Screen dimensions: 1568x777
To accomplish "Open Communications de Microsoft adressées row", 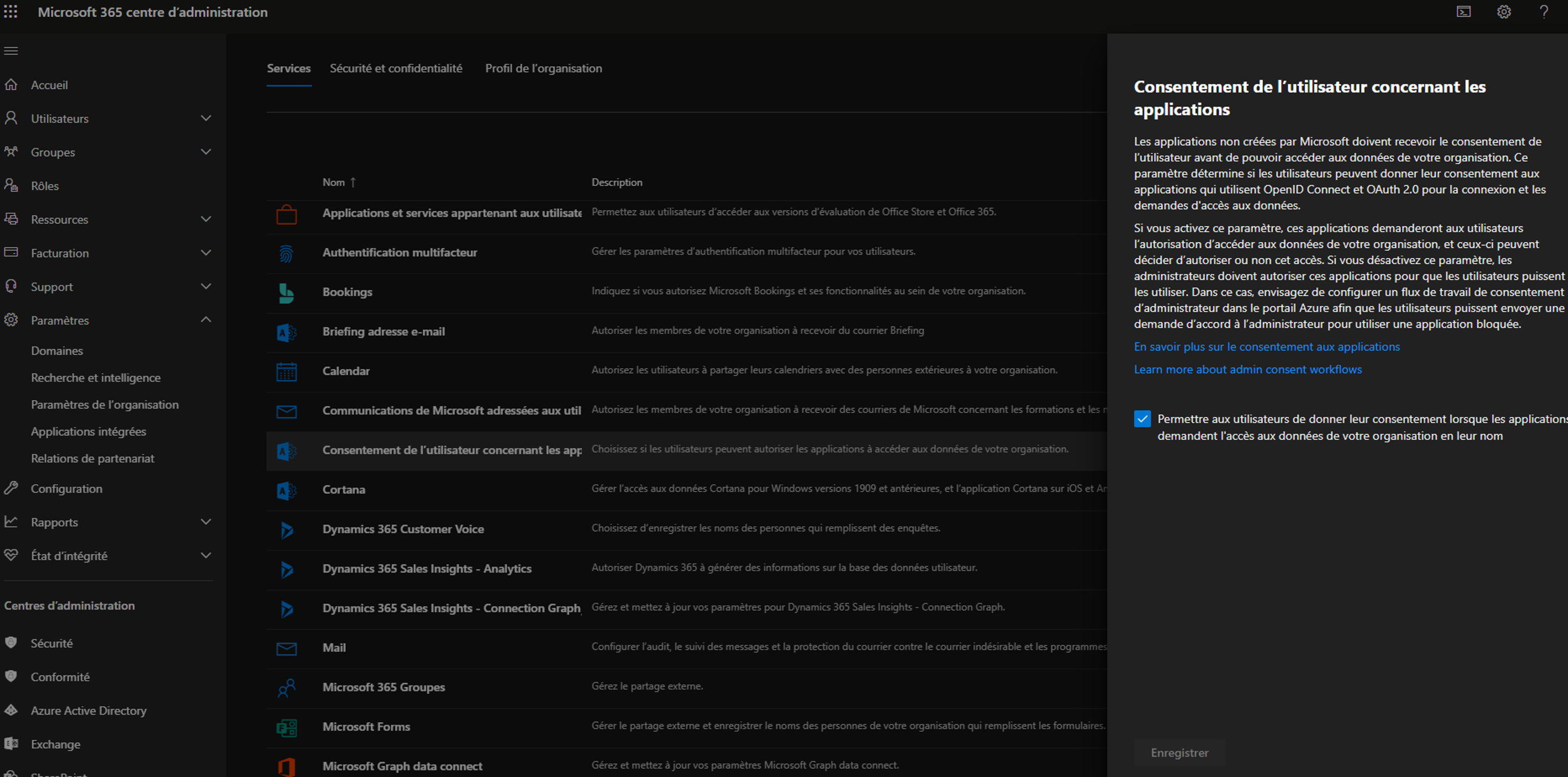I will tap(687, 410).
